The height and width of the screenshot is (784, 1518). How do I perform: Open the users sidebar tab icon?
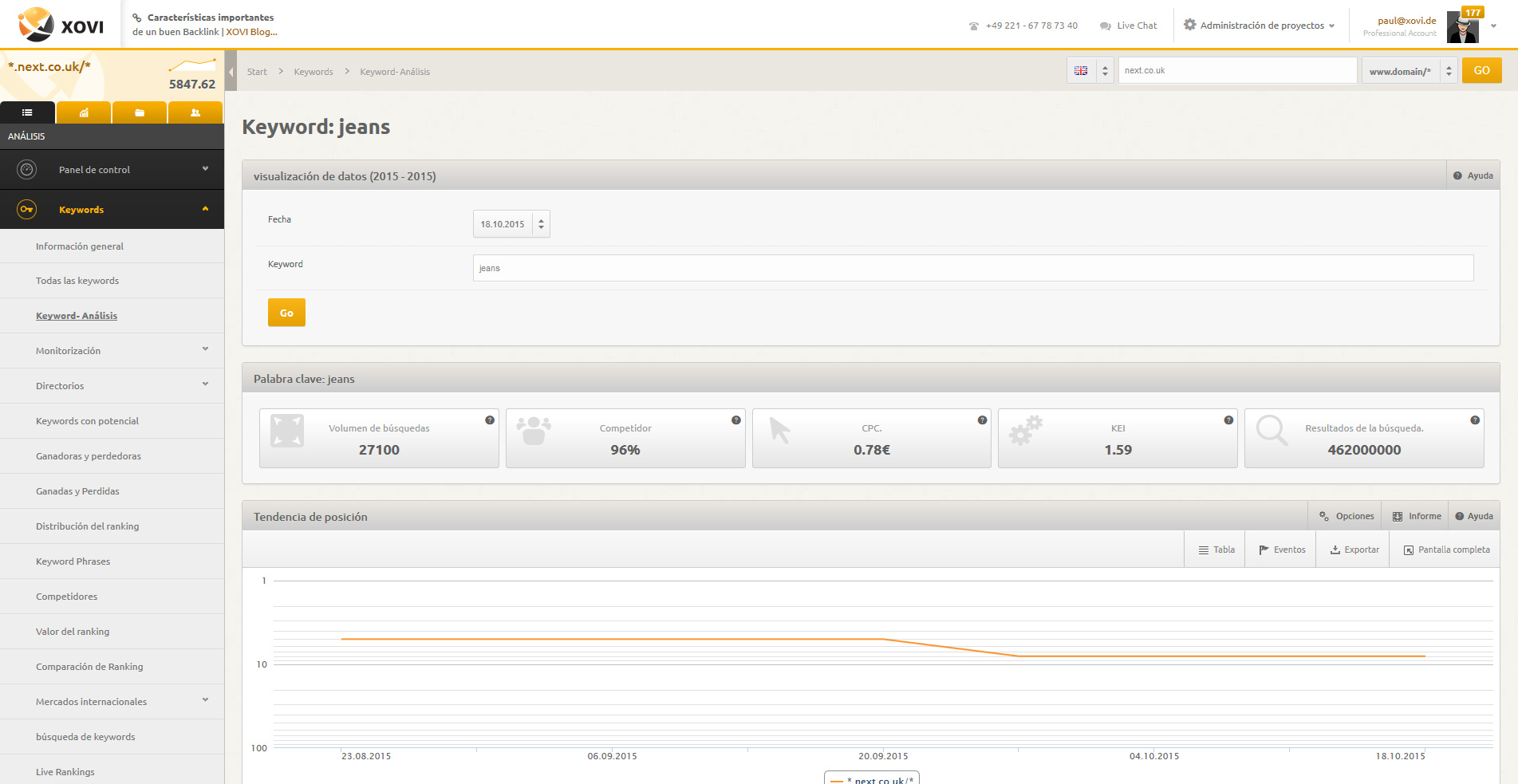pyautogui.click(x=195, y=112)
